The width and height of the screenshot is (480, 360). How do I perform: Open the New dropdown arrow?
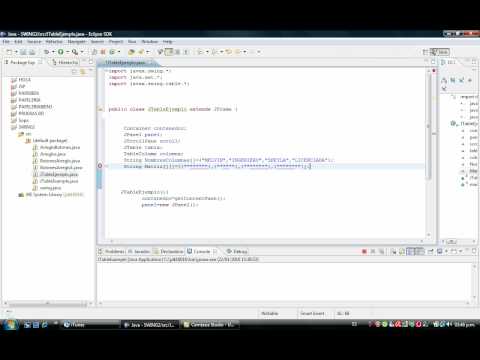coord(16,52)
